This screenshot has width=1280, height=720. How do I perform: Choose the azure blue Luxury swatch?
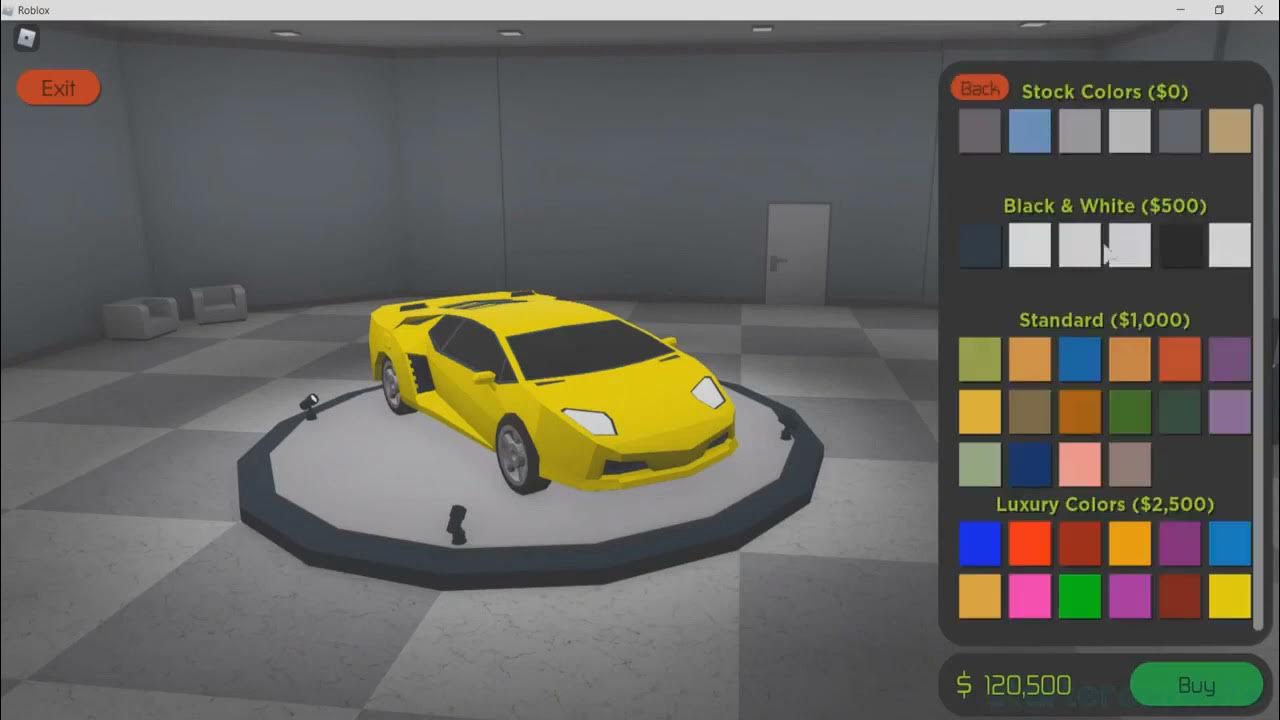coord(1230,543)
